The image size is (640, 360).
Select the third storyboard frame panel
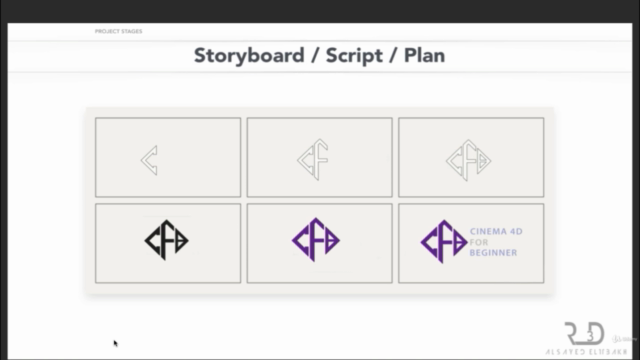(x=471, y=158)
